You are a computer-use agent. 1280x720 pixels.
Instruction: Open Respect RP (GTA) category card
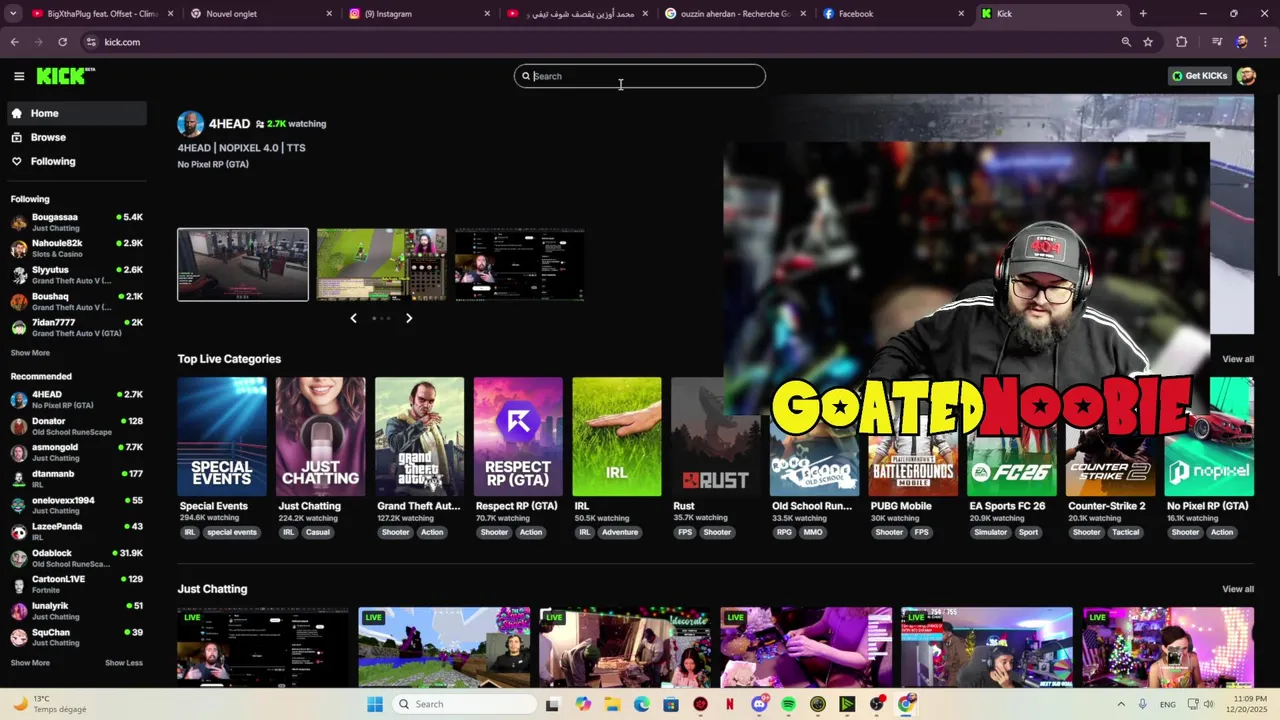point(518,436)
